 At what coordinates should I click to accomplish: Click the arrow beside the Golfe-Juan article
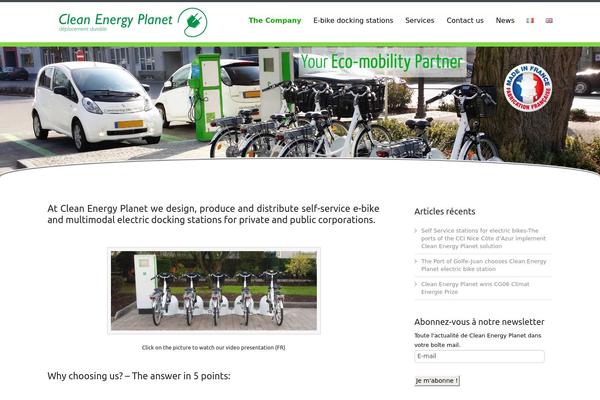coord(416,261)
